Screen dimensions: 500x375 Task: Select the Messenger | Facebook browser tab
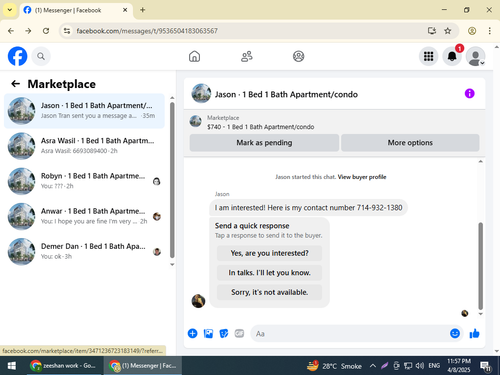point(76,10)
